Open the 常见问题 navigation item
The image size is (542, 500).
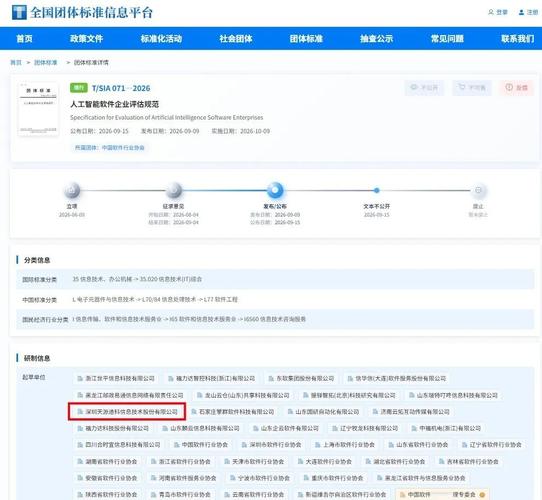pos(447,38)
